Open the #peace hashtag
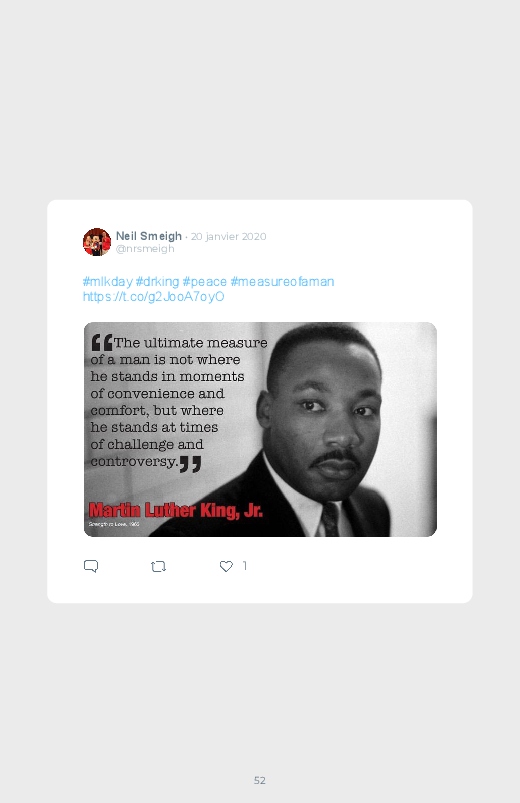The width and height of the screenshot is (520, 803). [x=204, y=282]
